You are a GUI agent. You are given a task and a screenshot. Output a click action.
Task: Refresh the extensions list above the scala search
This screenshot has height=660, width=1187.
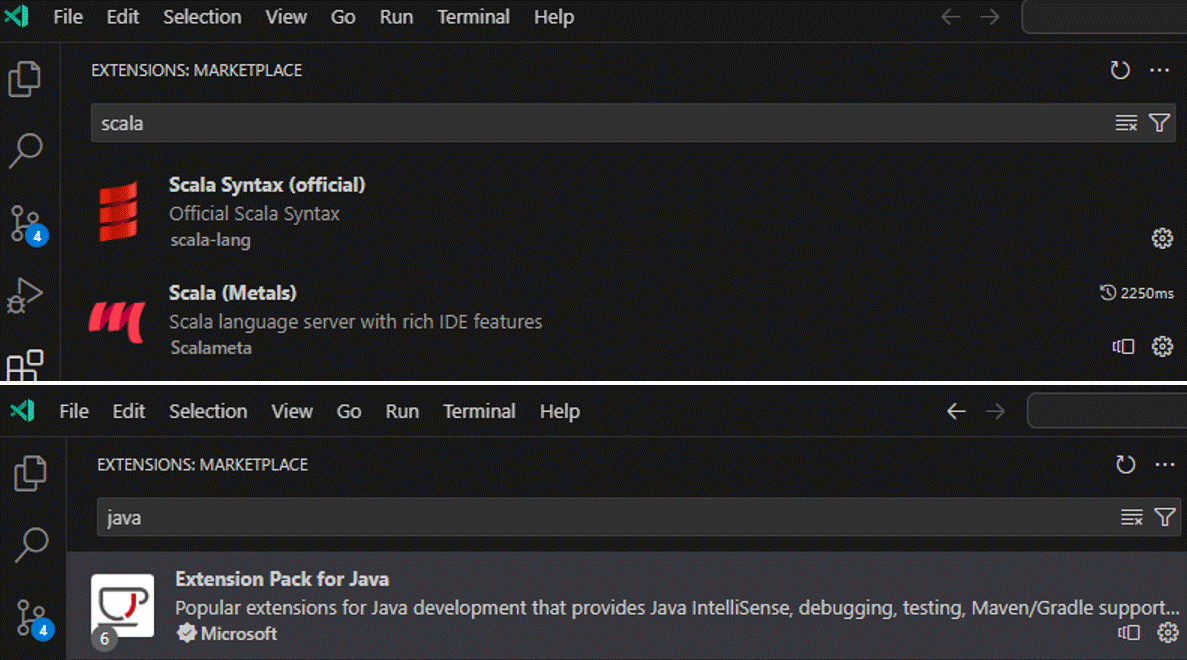click(1120, 70)
